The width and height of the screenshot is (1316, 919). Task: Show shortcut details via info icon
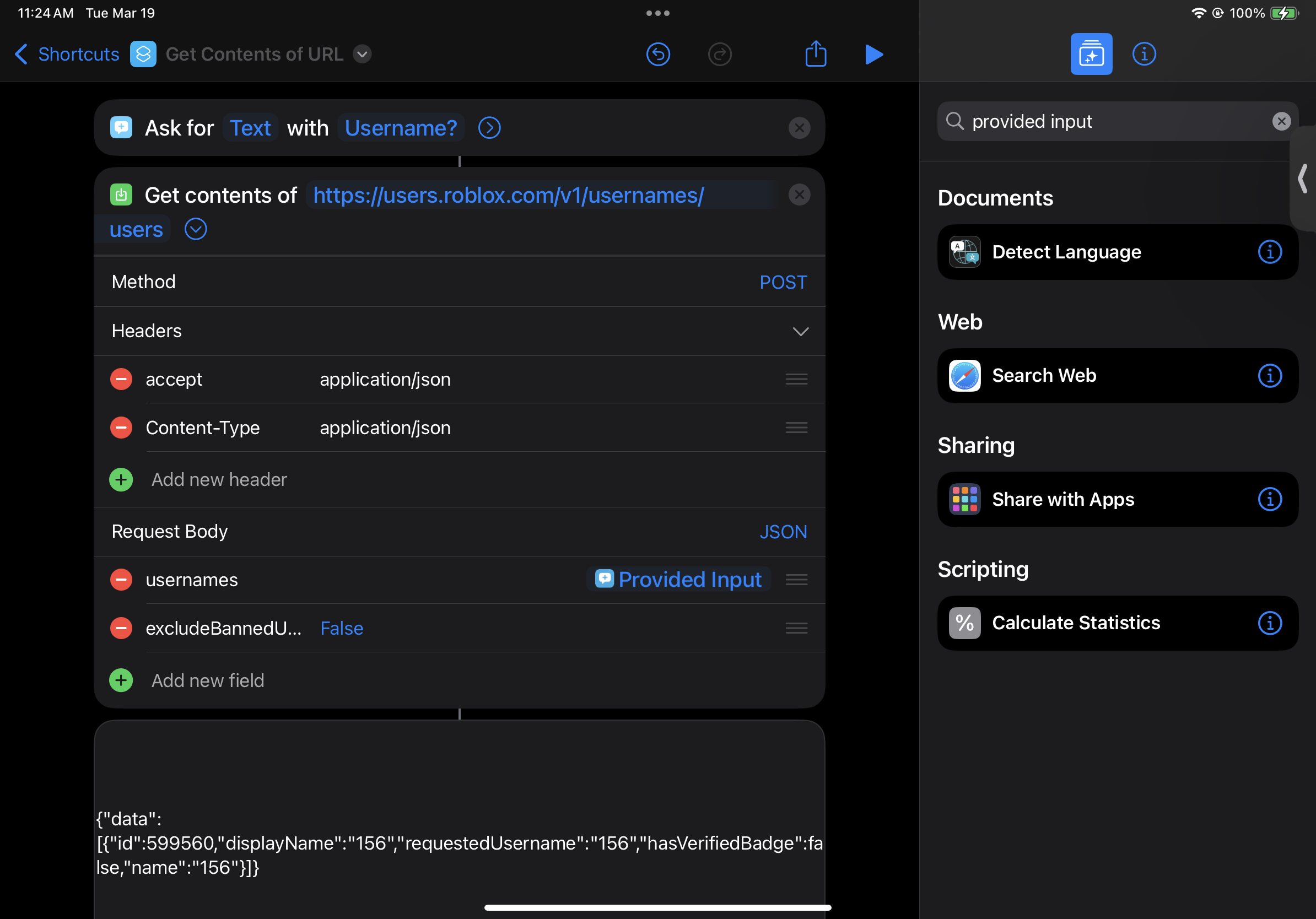click(x=1144, y=54)
